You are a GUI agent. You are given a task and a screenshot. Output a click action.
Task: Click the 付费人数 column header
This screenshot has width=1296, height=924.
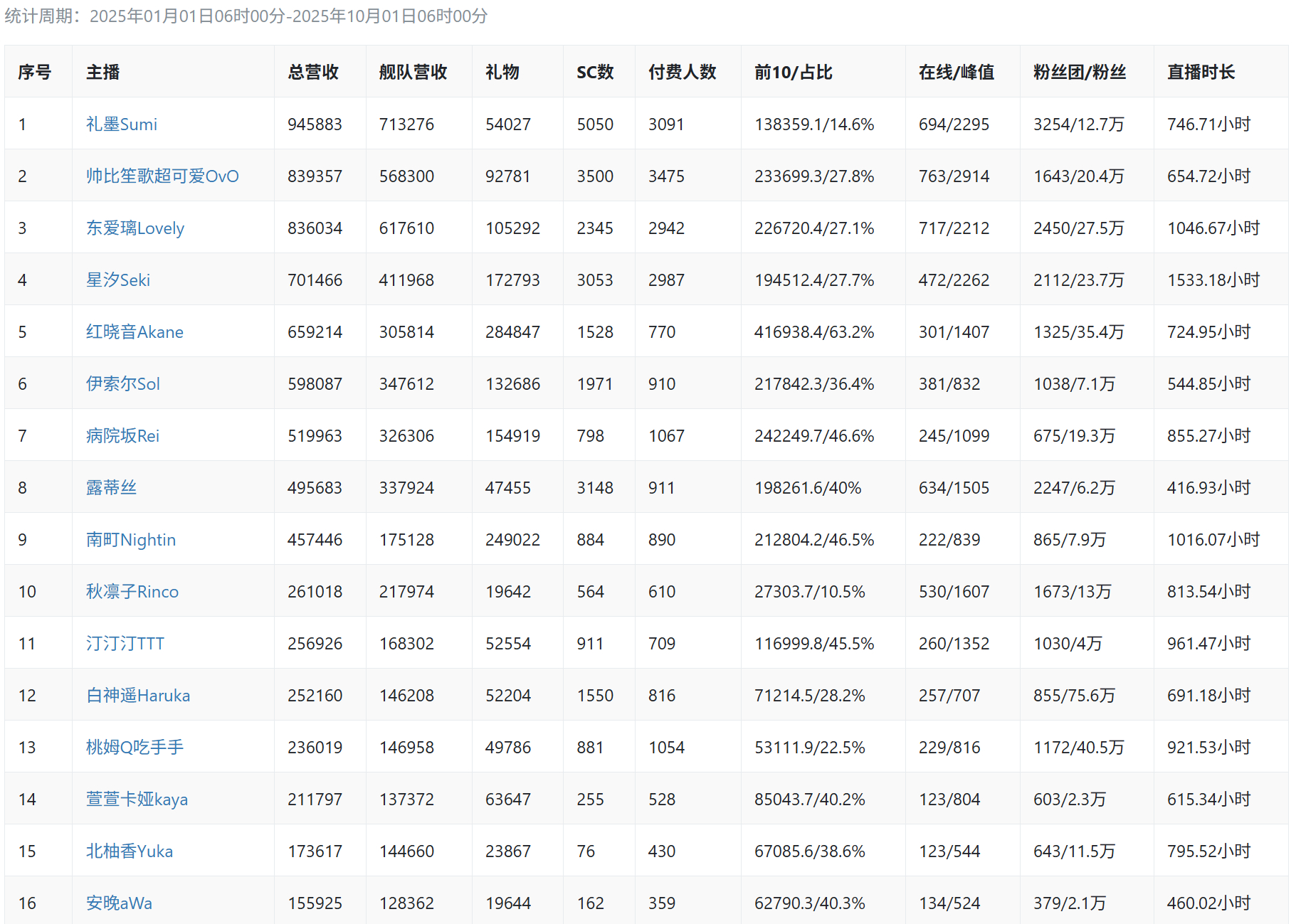[682, 72]
